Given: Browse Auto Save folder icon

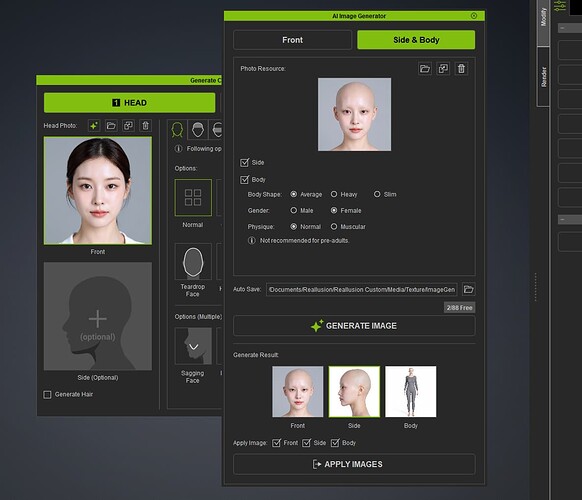Looking at the screenshot, I should [x=468, y=289].
